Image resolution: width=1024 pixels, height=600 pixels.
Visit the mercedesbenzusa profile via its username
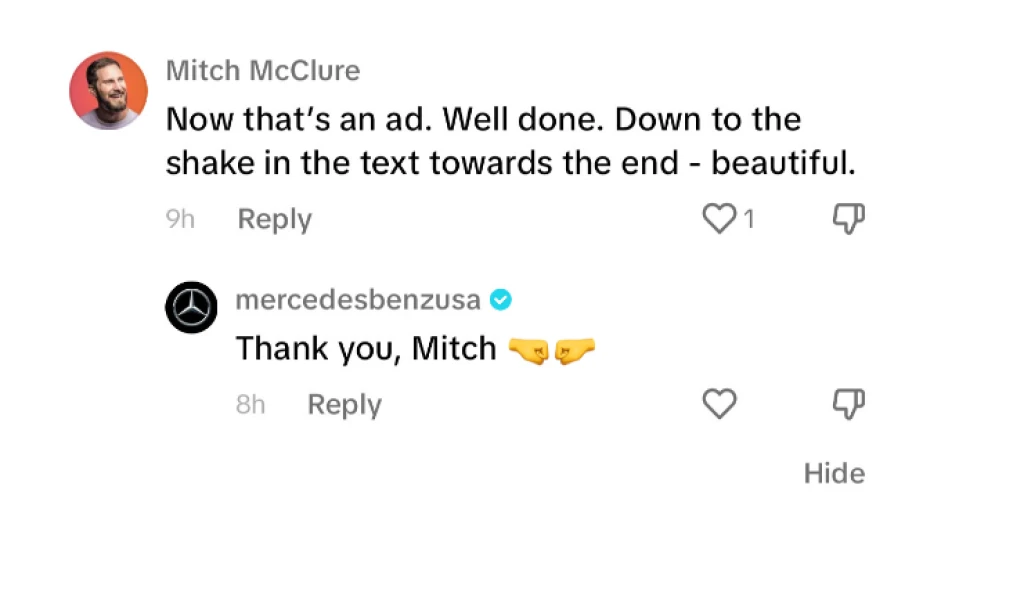point(358,300)
